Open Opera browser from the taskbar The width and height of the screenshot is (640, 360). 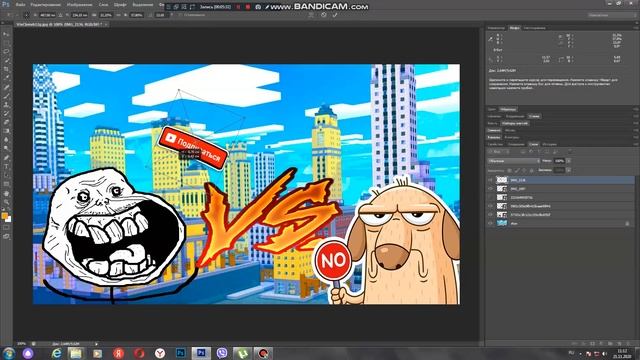pos(139,353)
